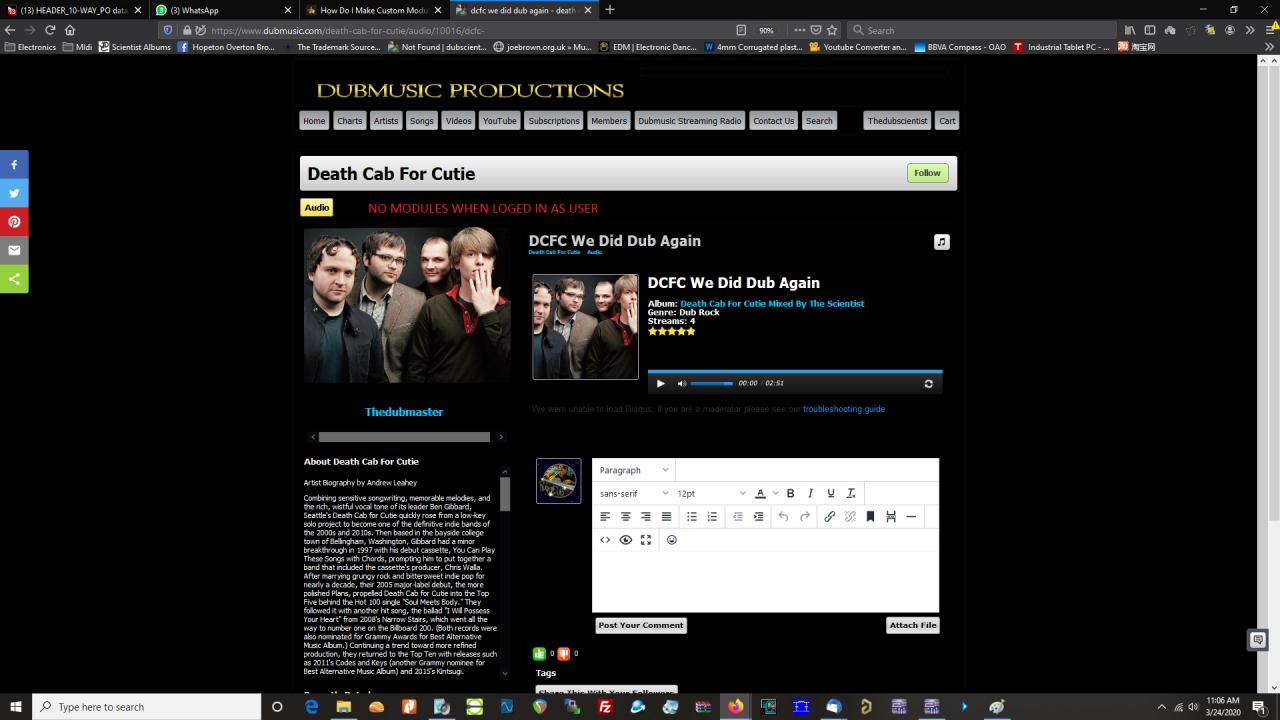Seek on the blue audio progress bar

point(795,371)
